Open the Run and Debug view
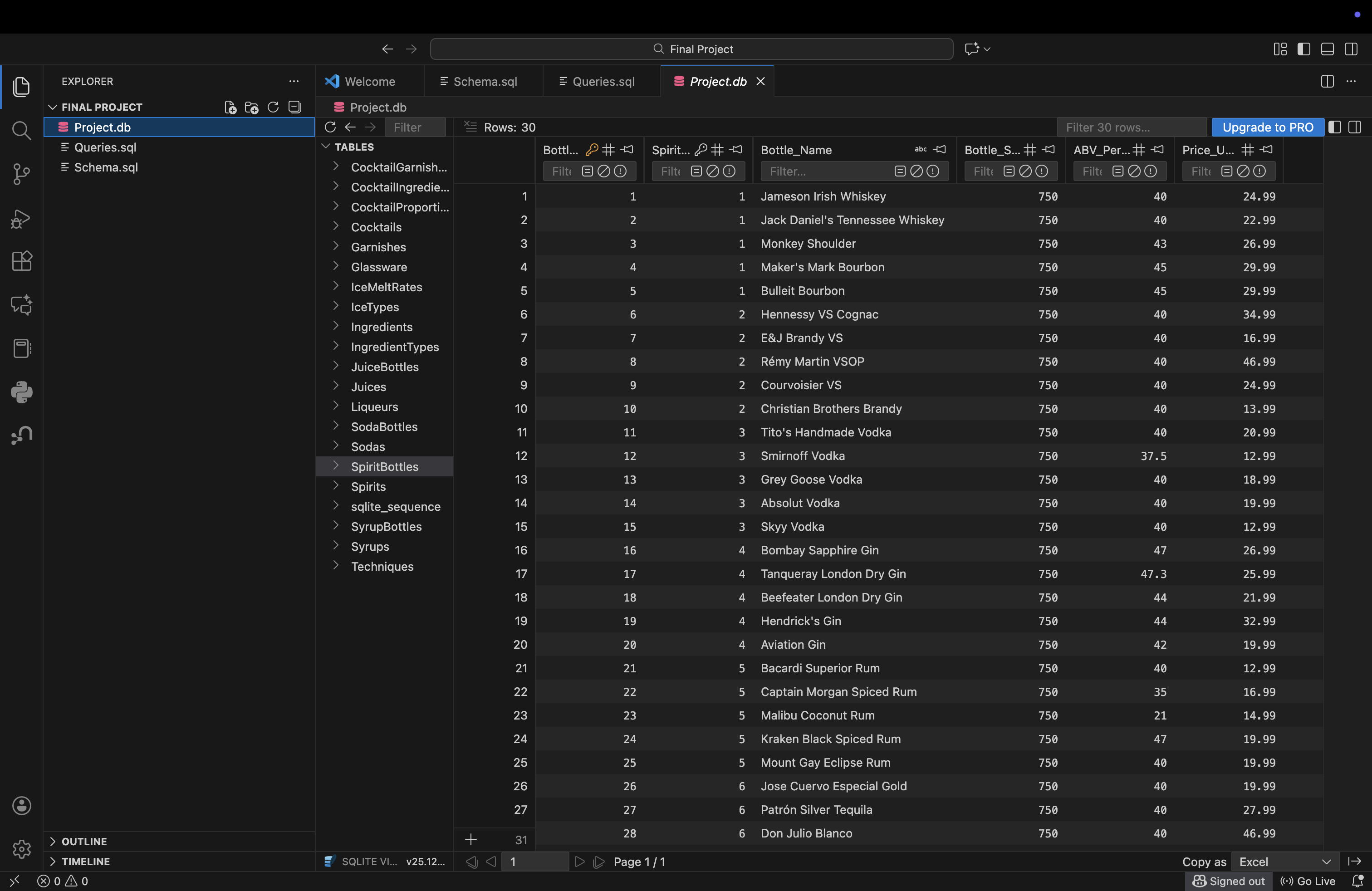 [x=21, y=218]
